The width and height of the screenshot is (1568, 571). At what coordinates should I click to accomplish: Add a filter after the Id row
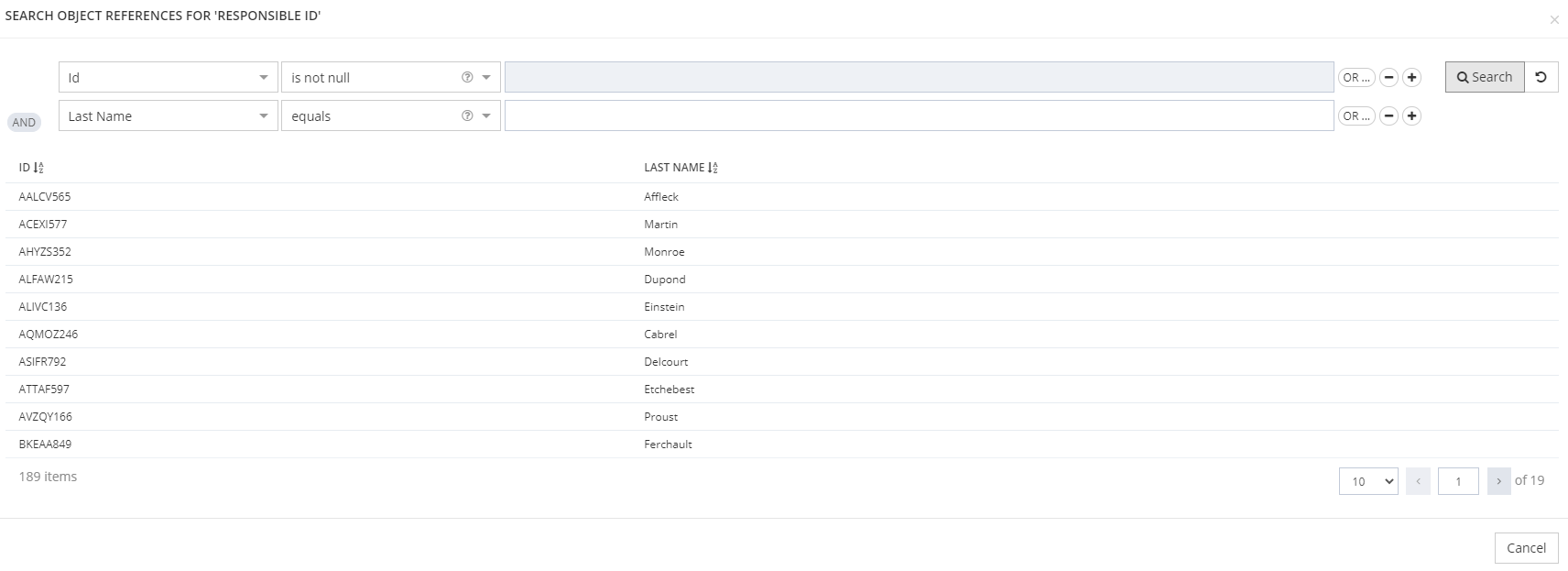coord(1411,78)
